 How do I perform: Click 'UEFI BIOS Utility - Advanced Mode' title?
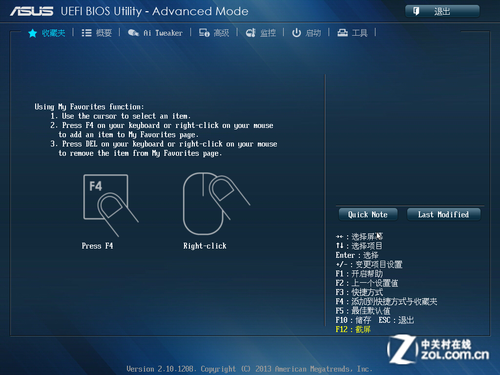(154, 11)
